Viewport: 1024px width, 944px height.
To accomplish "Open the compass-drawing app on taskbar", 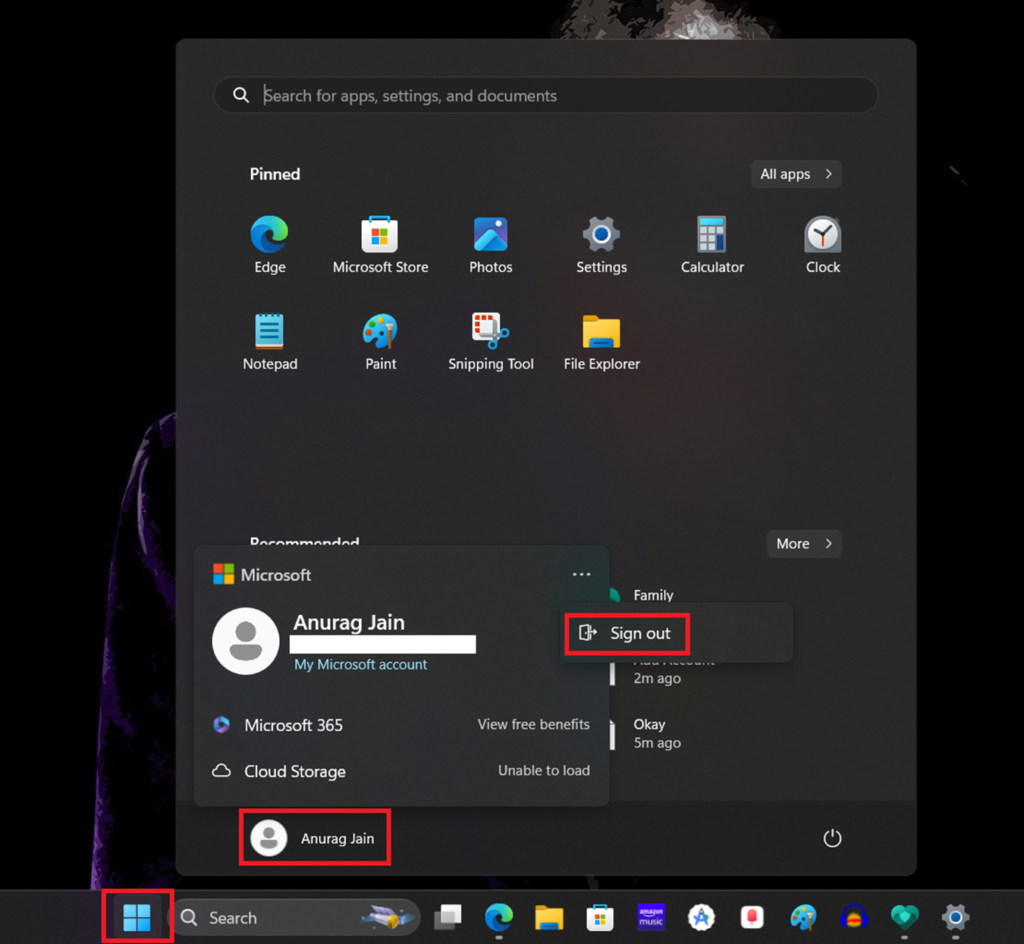I will 701,917.
